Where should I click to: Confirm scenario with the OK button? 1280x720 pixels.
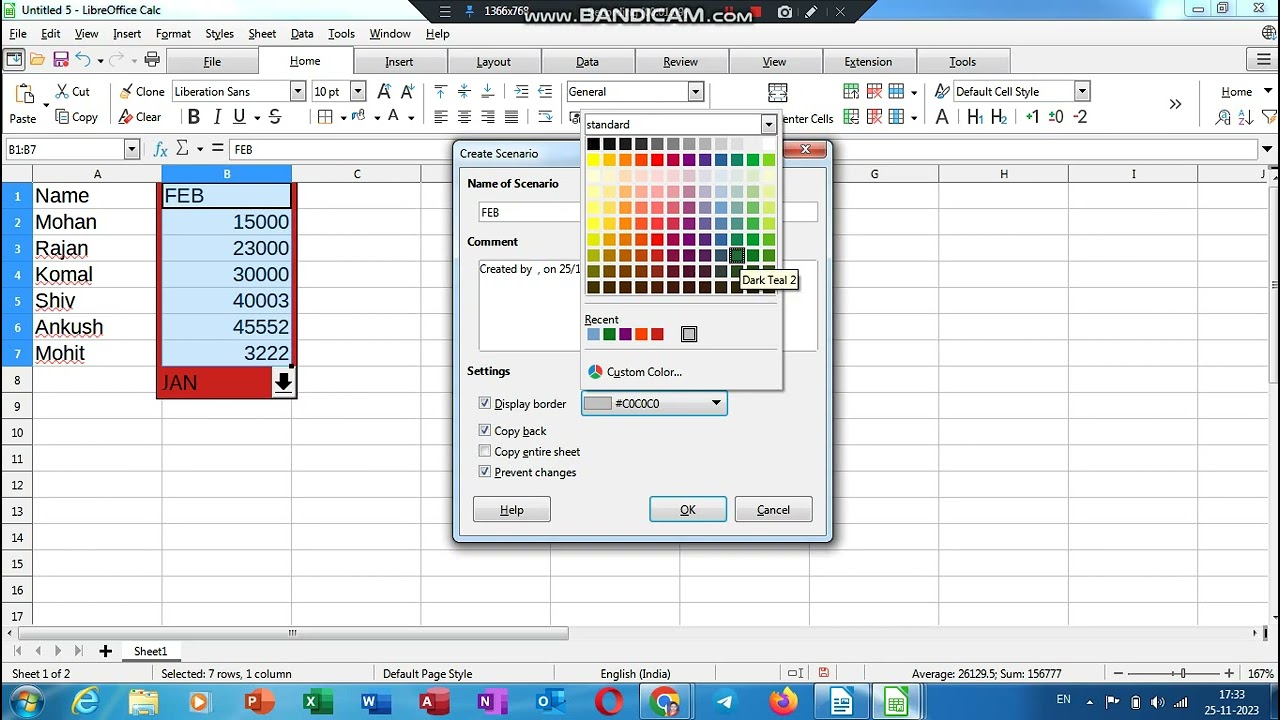point(688,509)
